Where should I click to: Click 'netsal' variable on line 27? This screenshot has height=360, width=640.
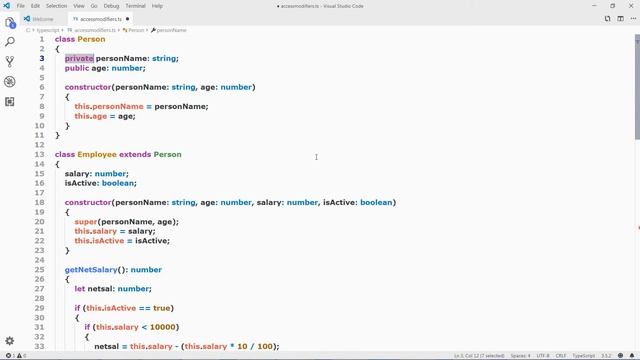(100, 289)
